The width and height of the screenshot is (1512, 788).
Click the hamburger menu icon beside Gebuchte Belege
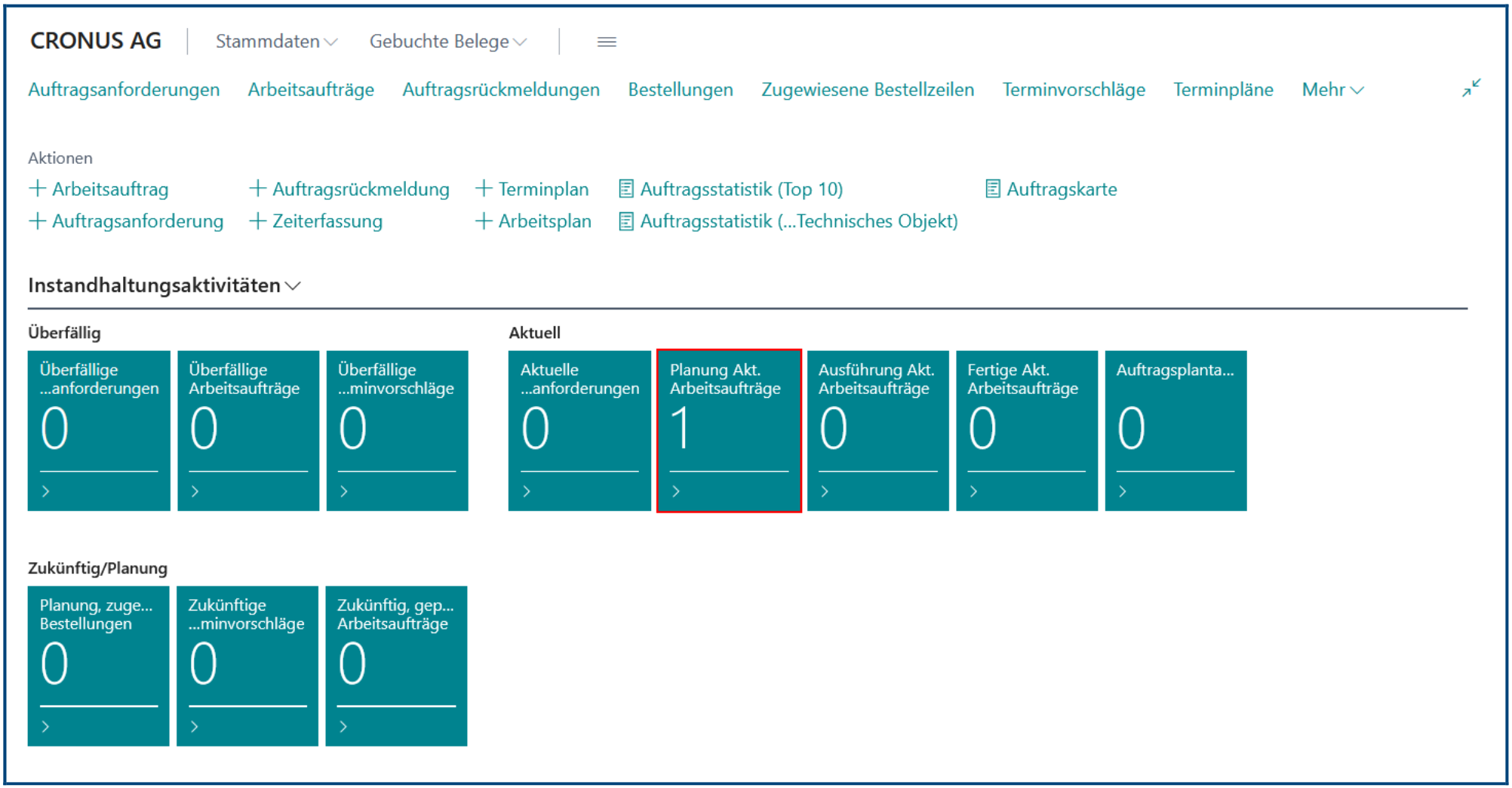pos(607,42)
